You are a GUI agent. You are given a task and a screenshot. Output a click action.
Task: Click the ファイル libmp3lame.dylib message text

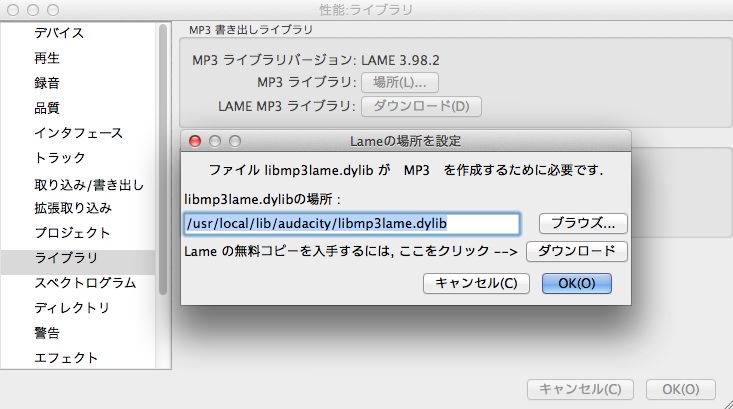click(x=406, y=170)
